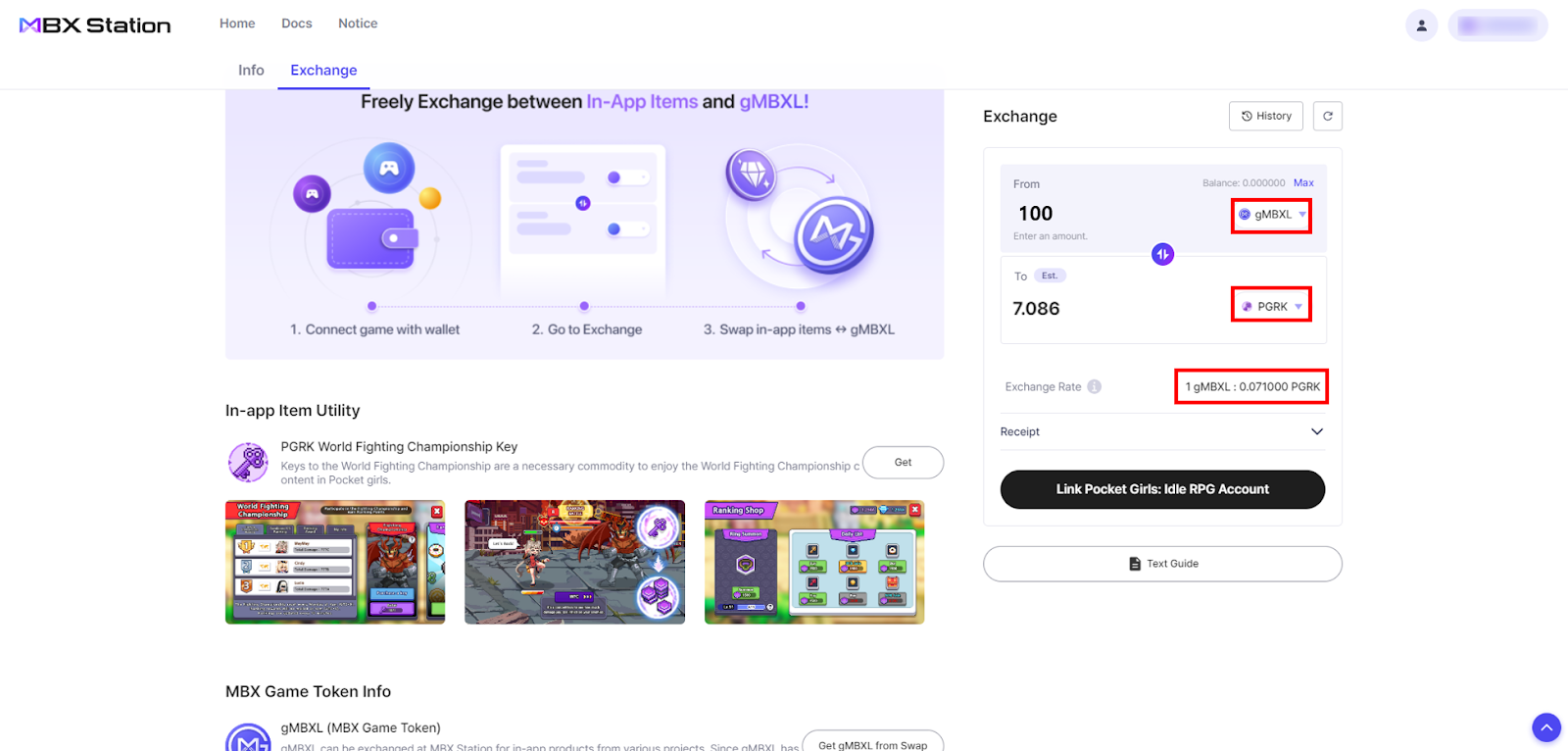Swap From and To tokens
The width and height of the screenshot is (1568, 751).
click(x=1162, y=255)
